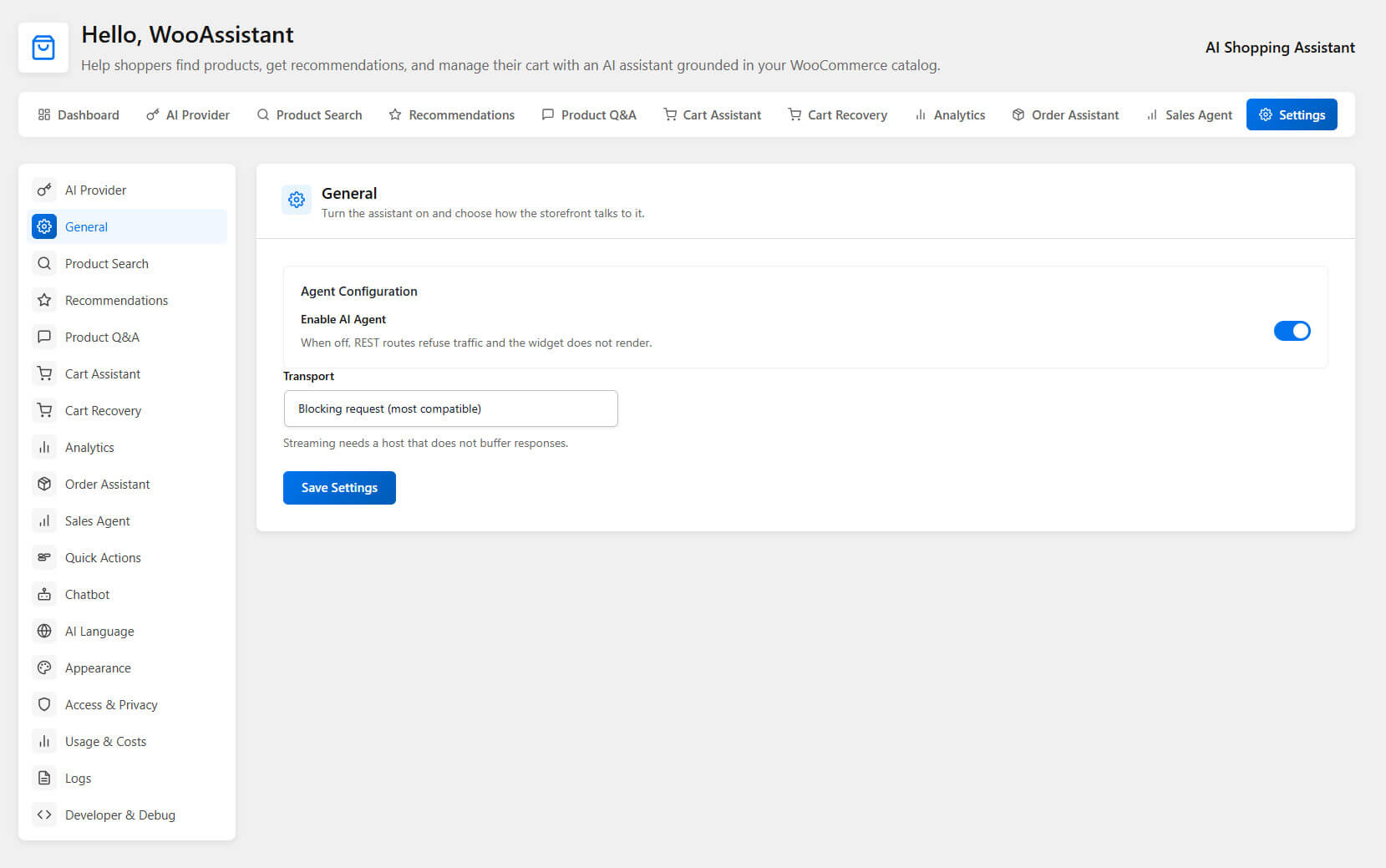1386x868 pixels.
Task: Click the key icon beside AI Provider in sidebar
Action: pyautogui.click(x=44, y=190)
